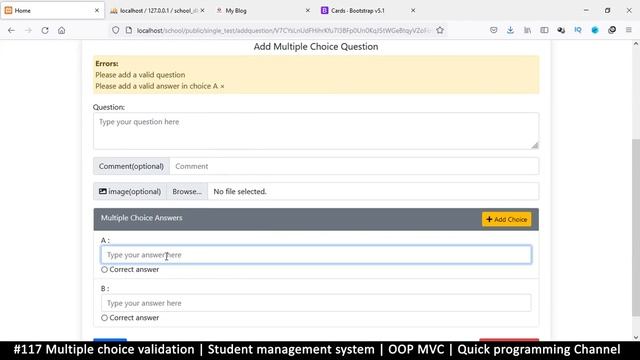Screen dimensions: 640x360
Task: Switch to the Home tab
Action: (x=52, y=11)
